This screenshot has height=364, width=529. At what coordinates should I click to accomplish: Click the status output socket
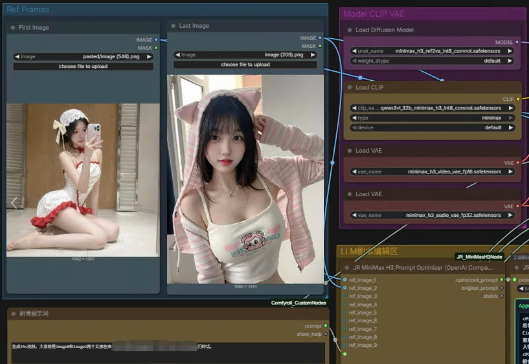(502, 296)
